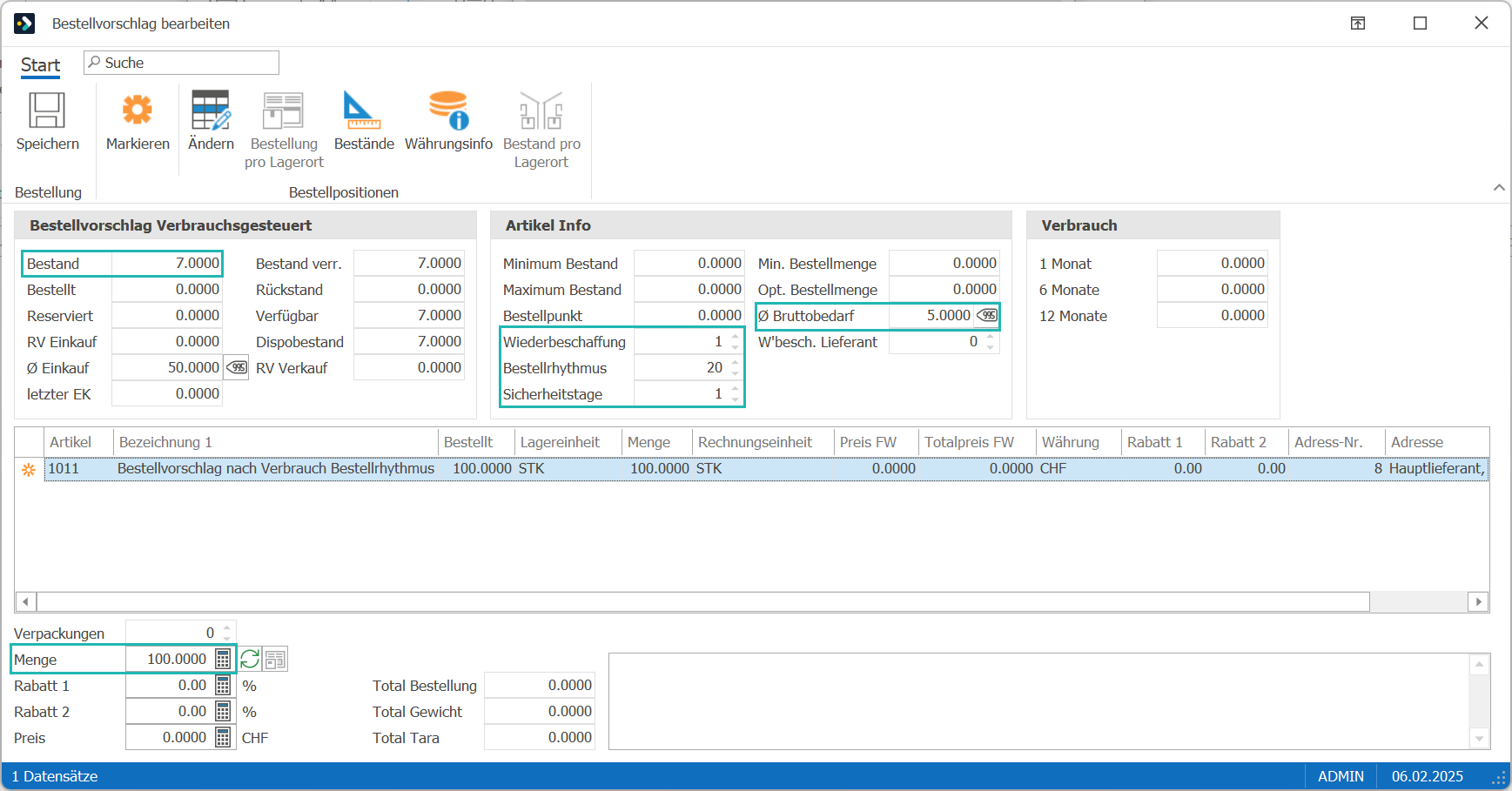
Task: Open the Ändern edit tool
Action: [211, 111]
